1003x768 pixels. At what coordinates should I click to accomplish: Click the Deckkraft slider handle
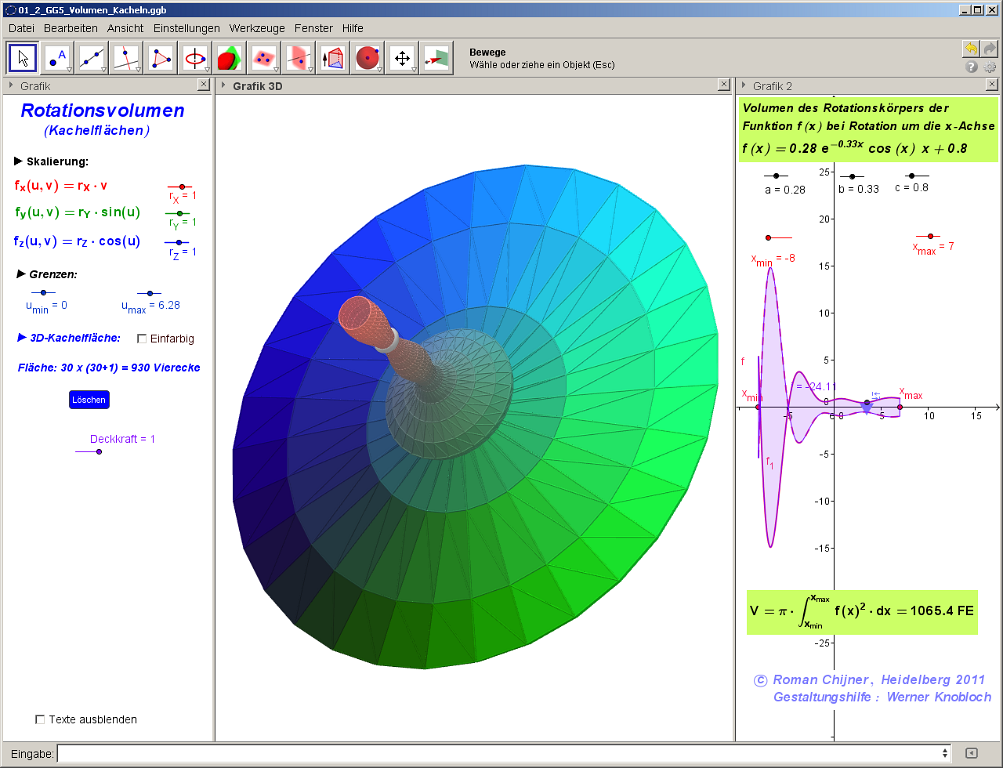pyautogui.click(x=98, y=451)
